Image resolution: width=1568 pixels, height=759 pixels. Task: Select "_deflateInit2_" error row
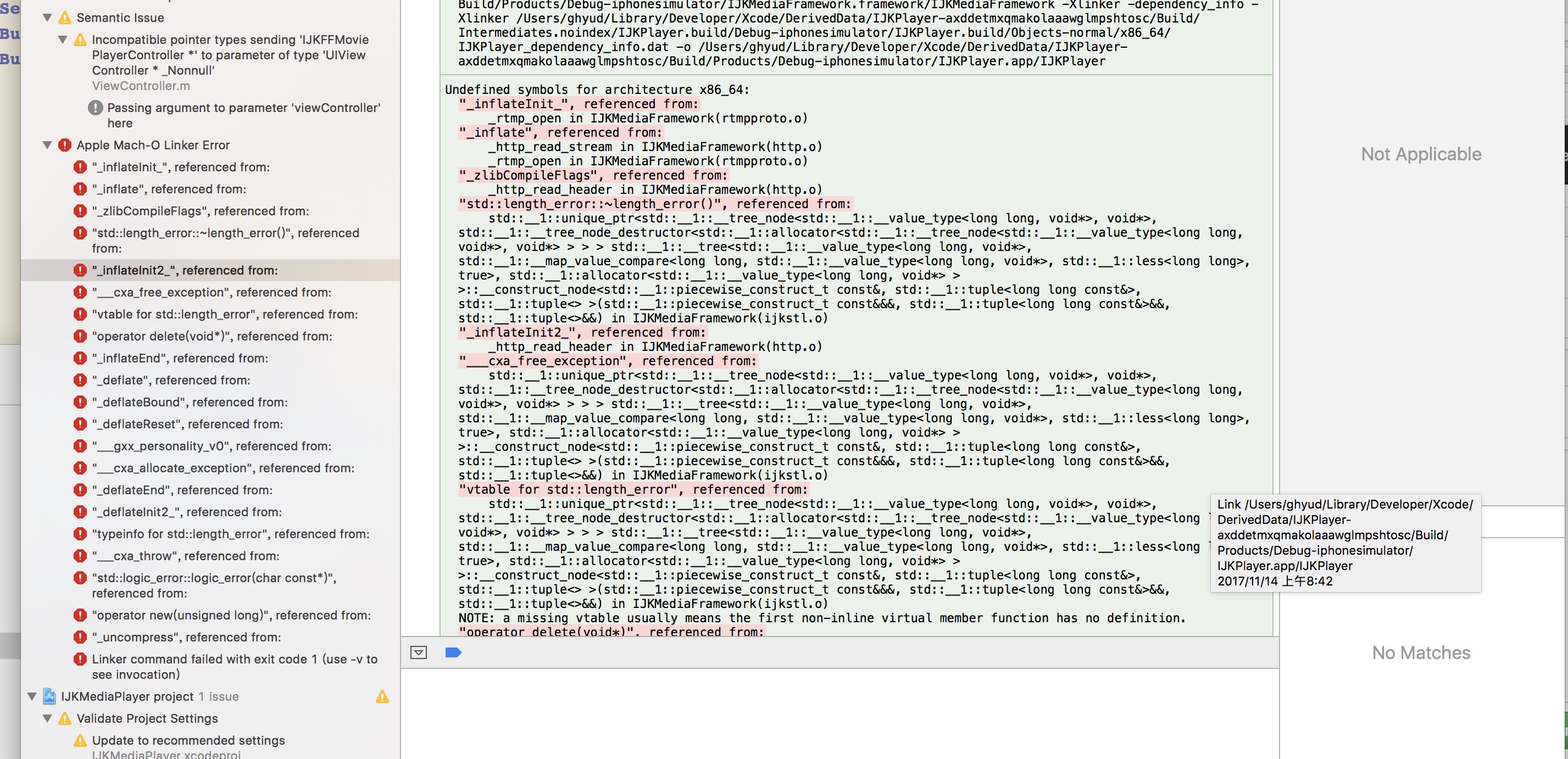click(x=210, y=512)
